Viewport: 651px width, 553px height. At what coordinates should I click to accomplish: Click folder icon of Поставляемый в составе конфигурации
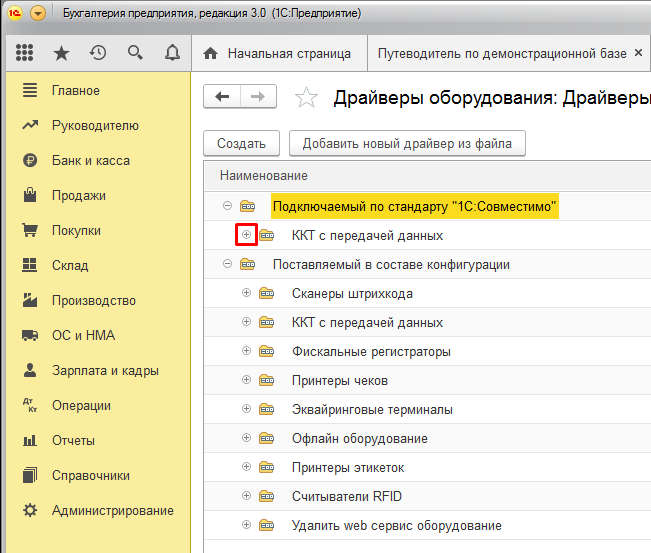(x=247, y=264)
